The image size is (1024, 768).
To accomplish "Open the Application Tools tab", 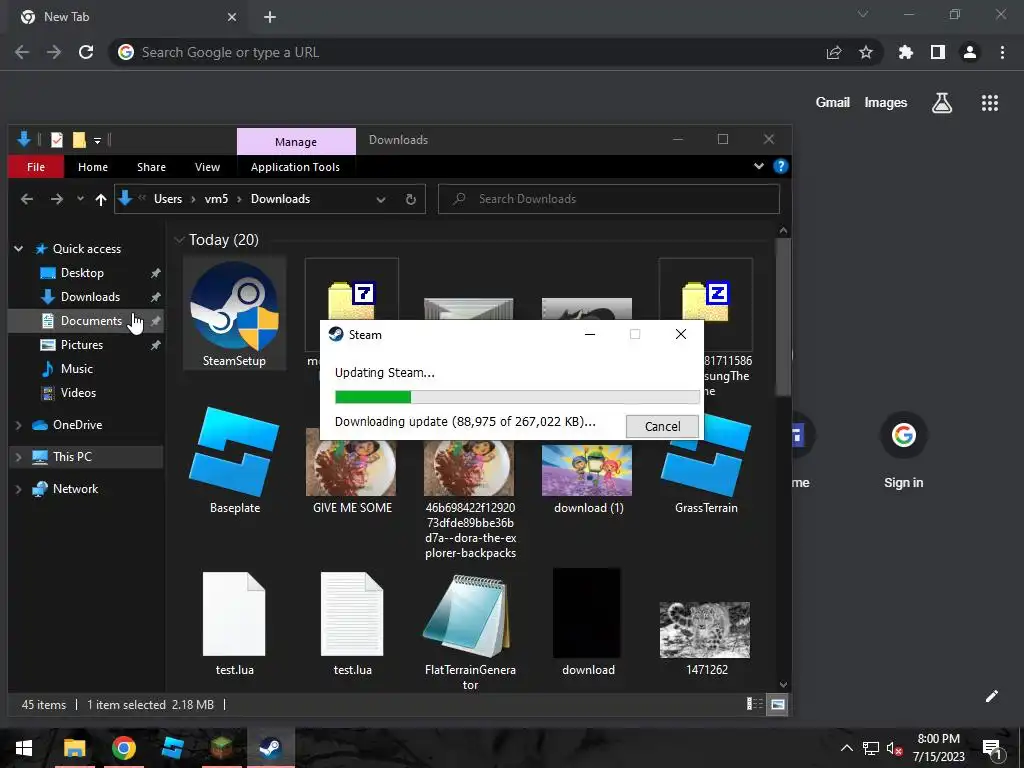I will point(295,167).
